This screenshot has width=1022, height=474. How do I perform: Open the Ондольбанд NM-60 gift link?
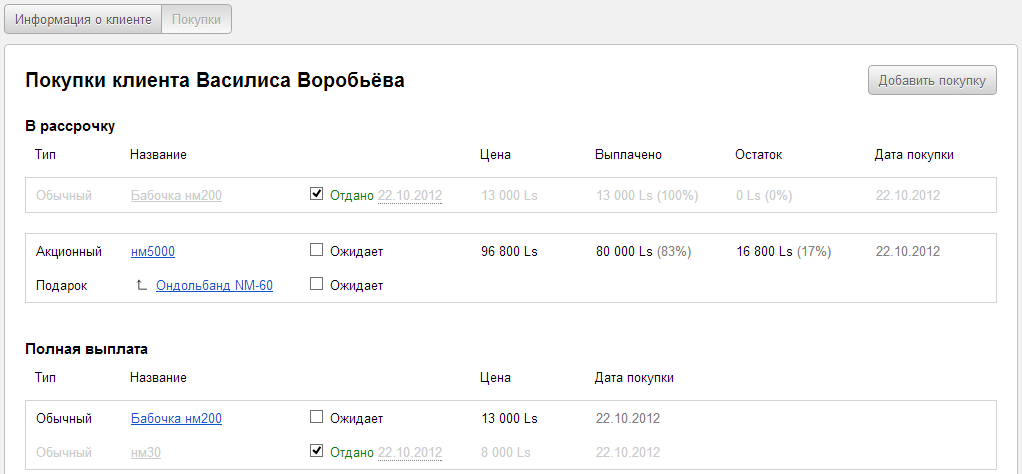214,286
